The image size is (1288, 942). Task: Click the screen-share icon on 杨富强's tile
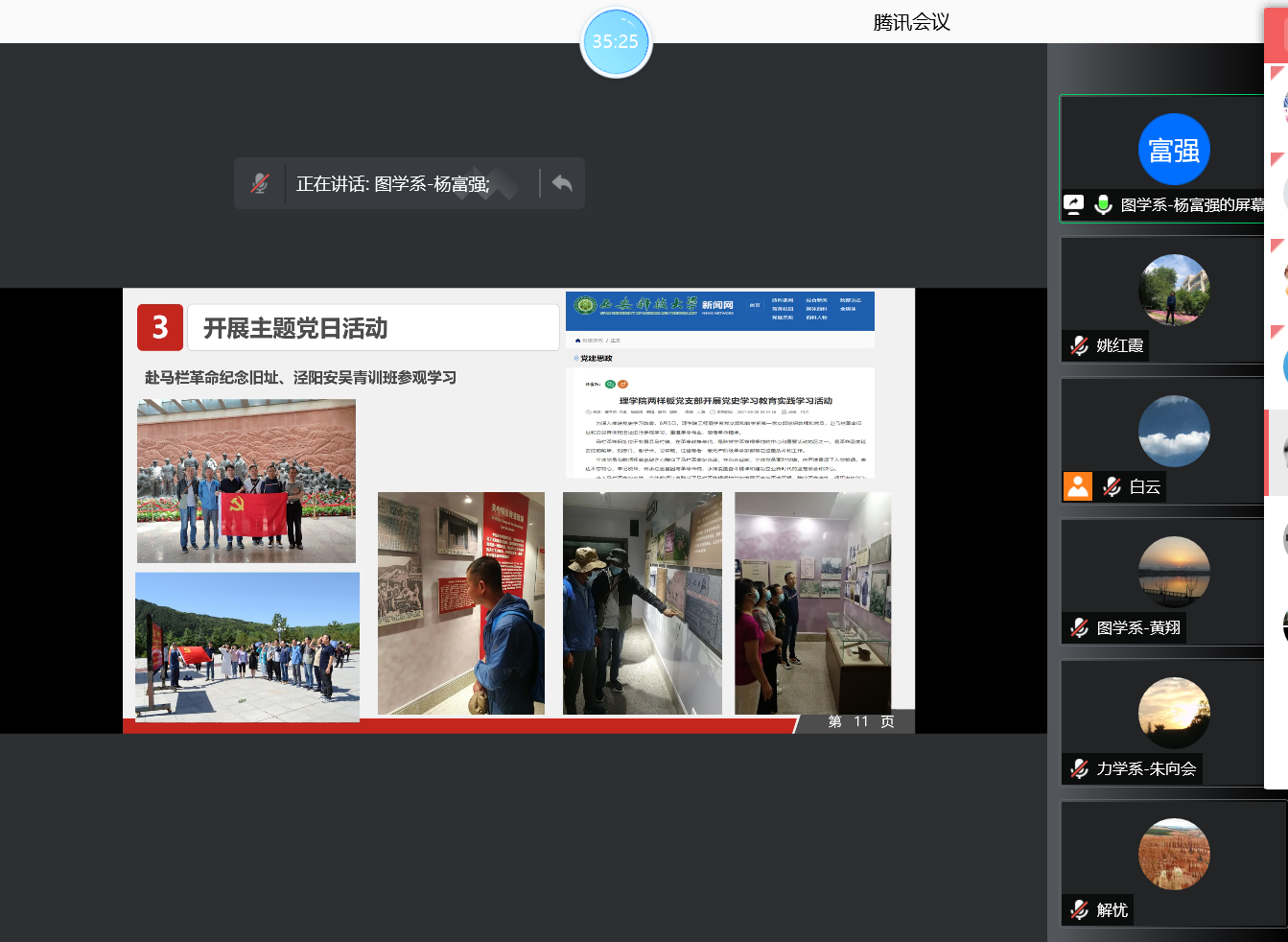[x=1074, y=204]
